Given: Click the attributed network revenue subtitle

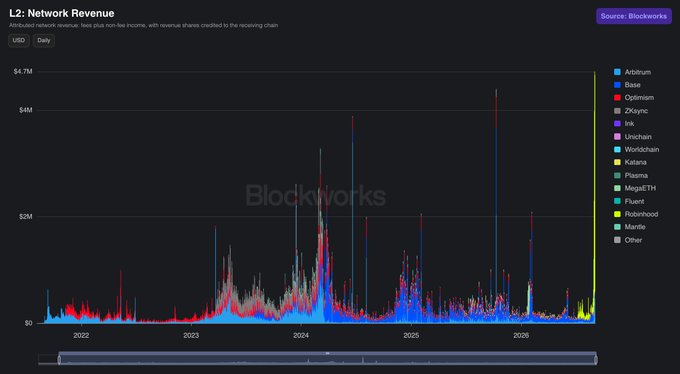Looking at the screenshot, I should pos(144,25).
